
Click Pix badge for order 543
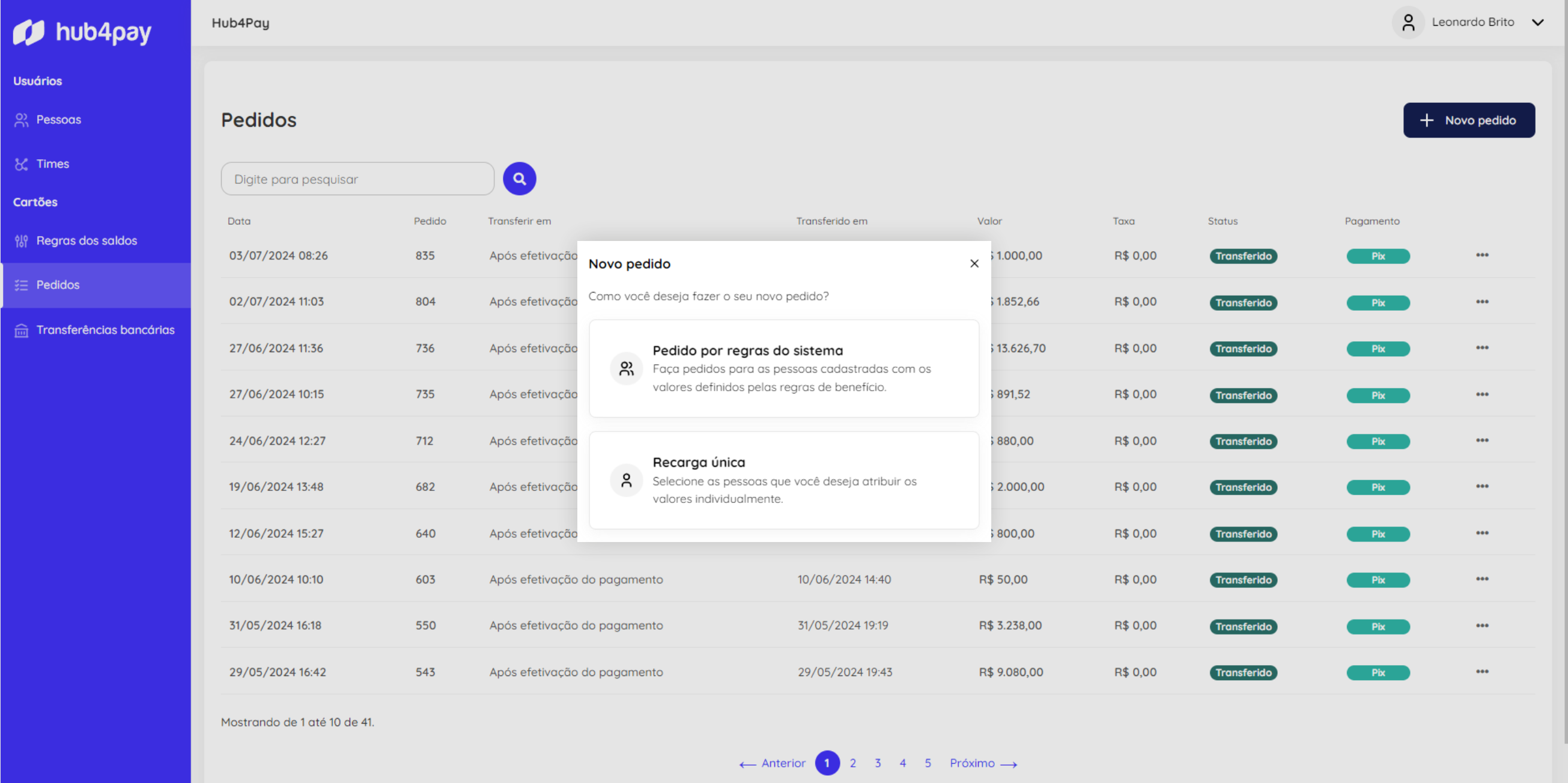(1378, 673)
